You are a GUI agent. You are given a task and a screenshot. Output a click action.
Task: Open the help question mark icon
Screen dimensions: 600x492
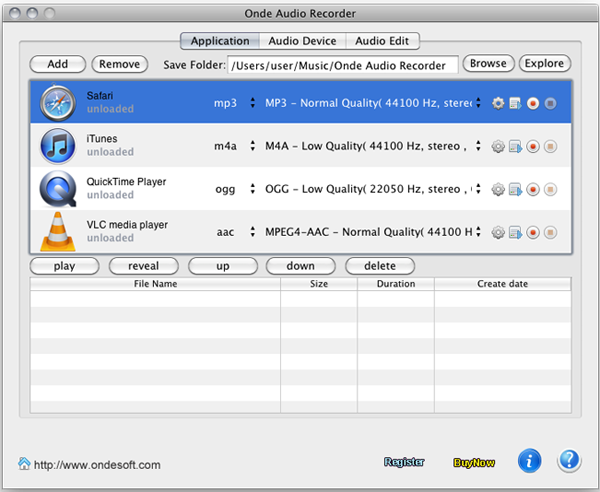pos(569,461)
